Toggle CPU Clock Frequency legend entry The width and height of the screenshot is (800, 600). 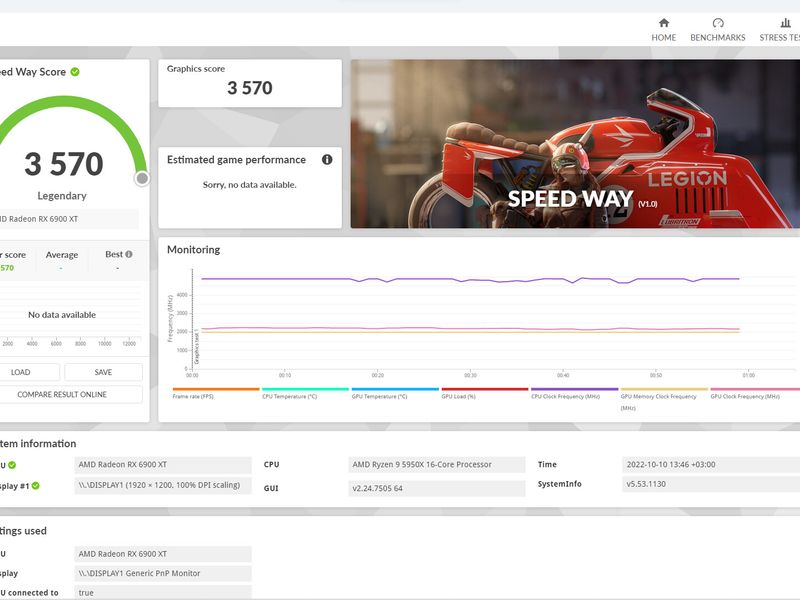(x=574, y=393)
